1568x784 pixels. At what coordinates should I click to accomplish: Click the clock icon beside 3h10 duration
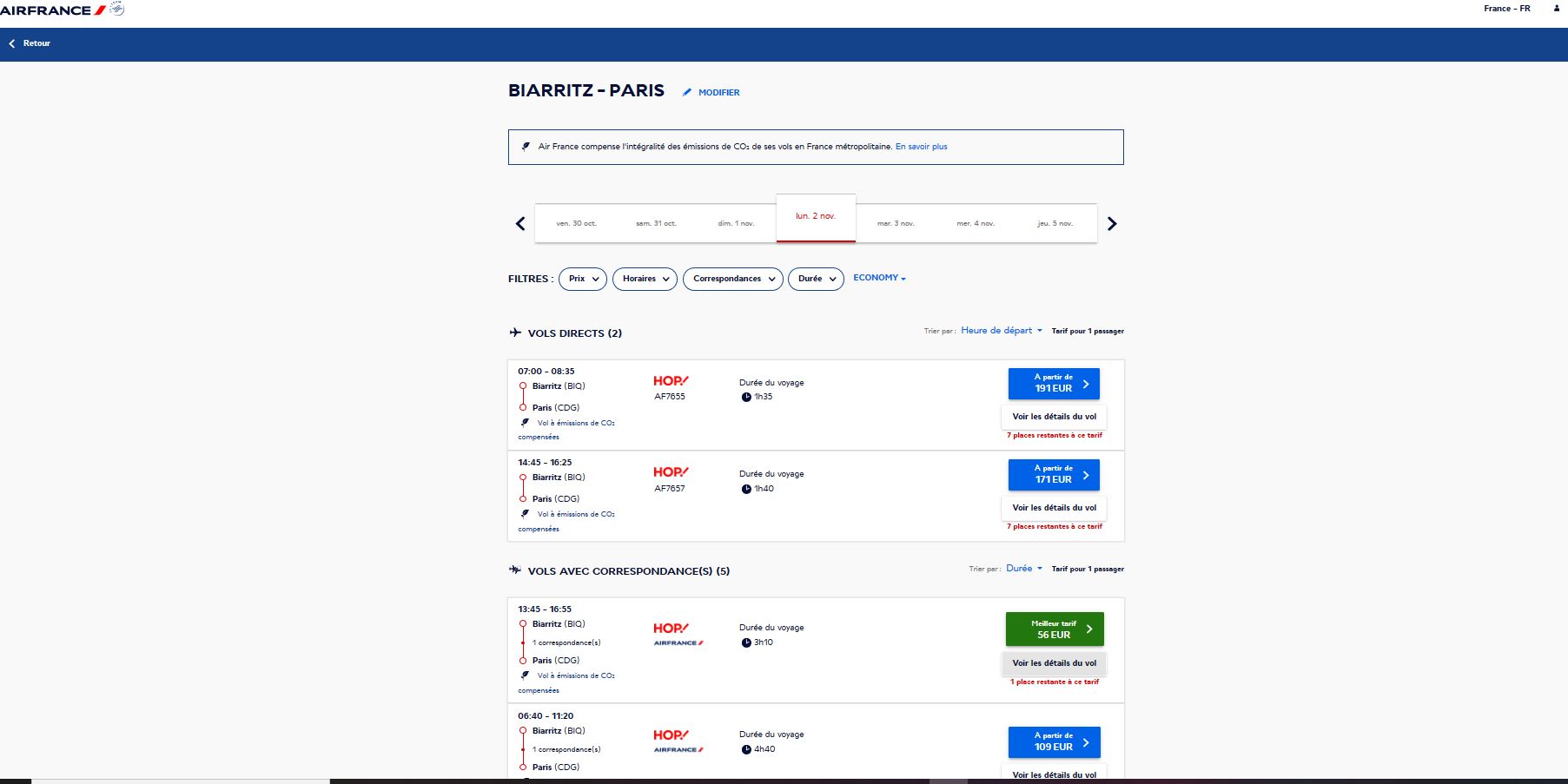[x=746, y=643]
